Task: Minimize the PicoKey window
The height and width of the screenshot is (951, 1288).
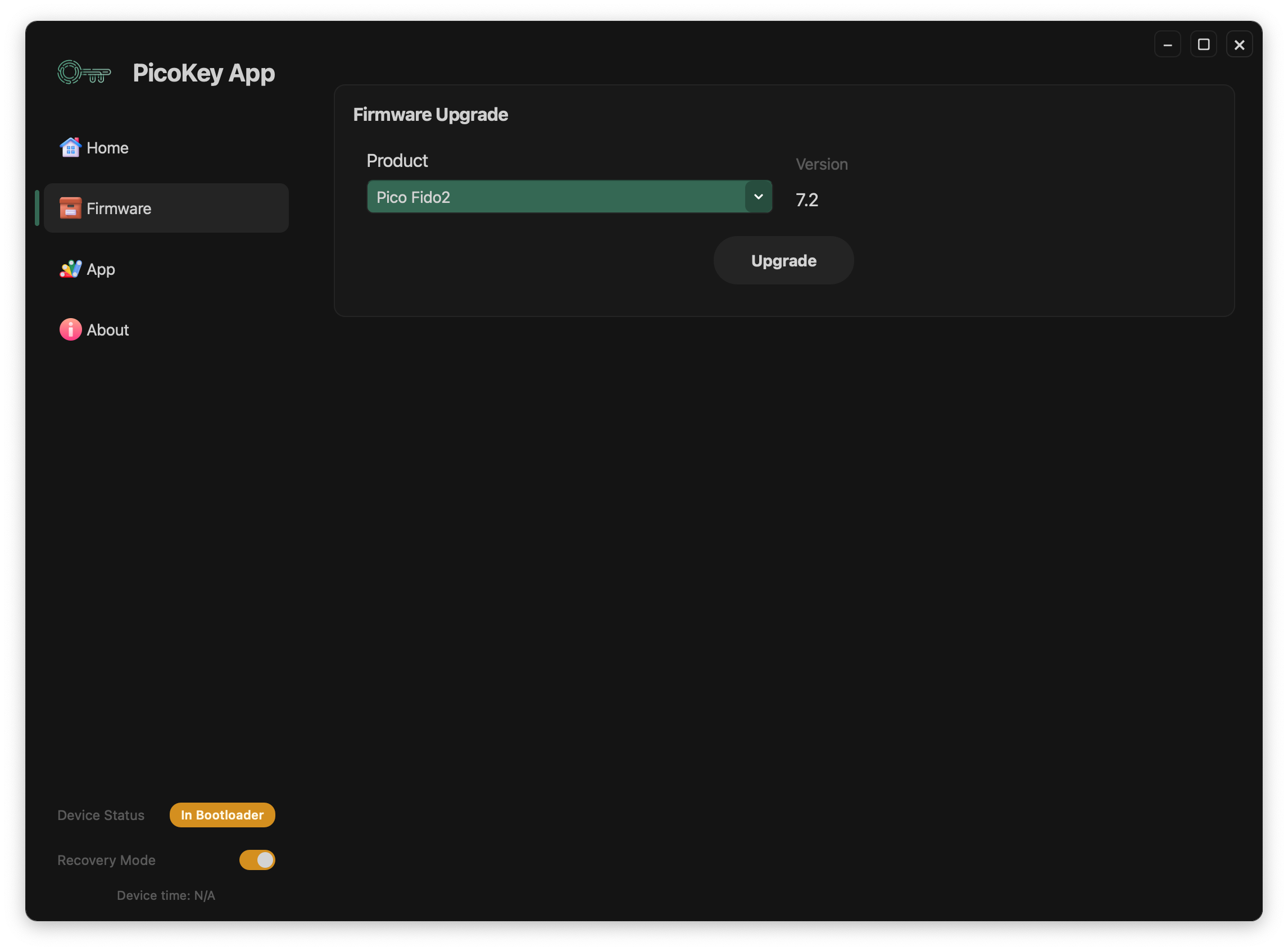Action: [1167, 44]
